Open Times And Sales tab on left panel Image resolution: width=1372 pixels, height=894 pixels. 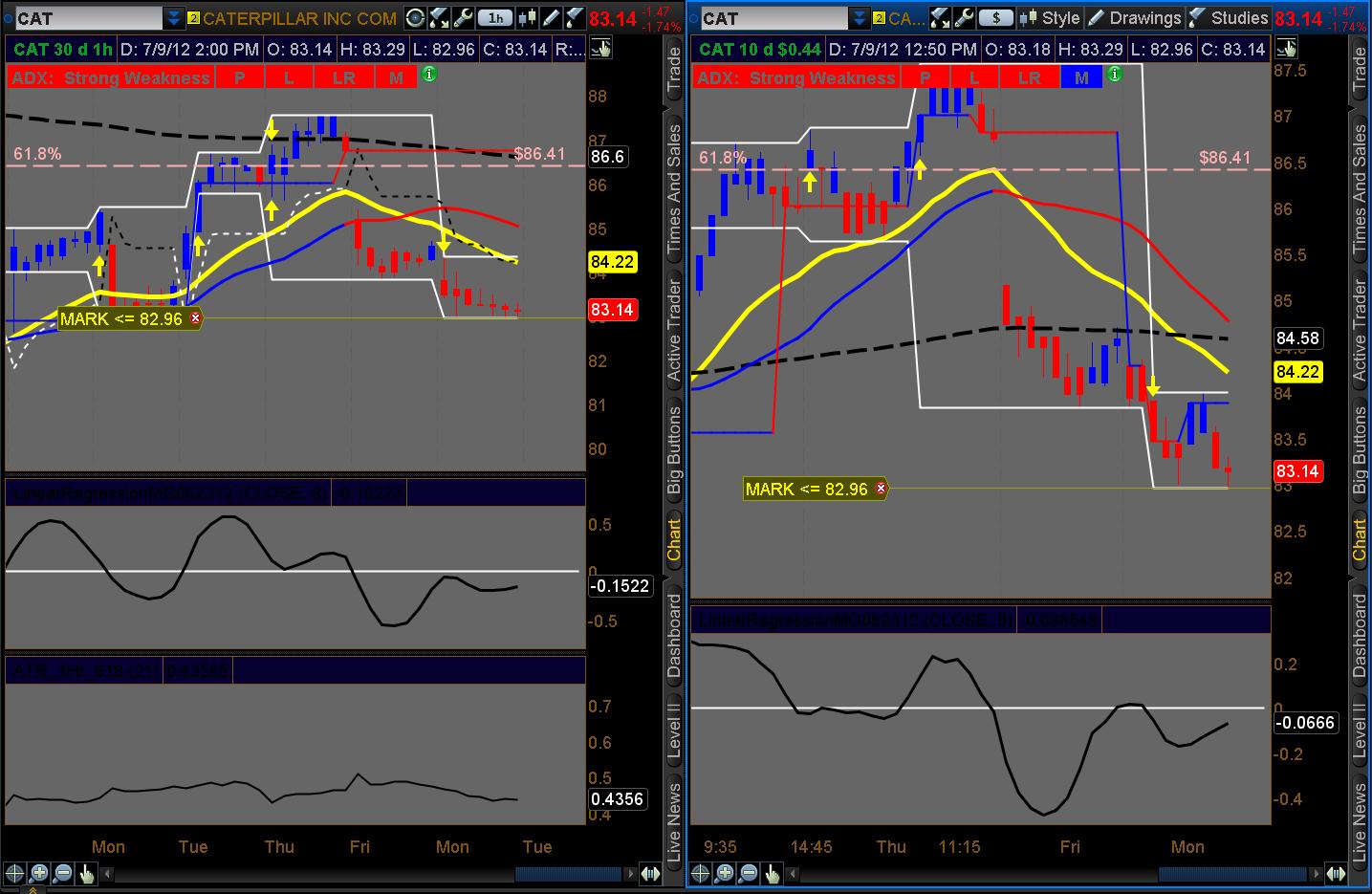[674, 189]
